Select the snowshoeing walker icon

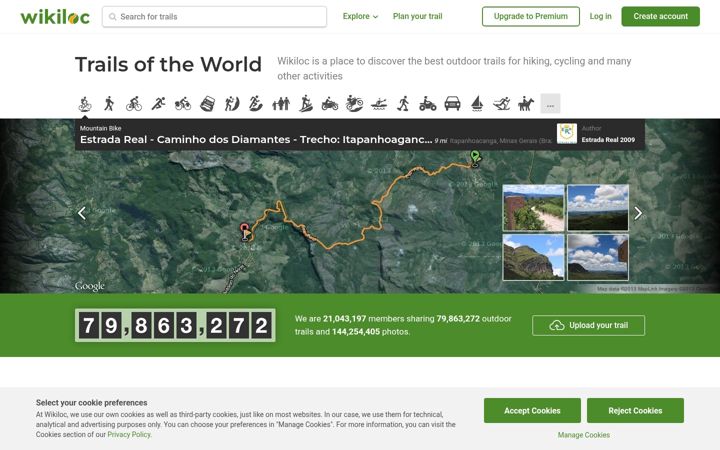404,104
